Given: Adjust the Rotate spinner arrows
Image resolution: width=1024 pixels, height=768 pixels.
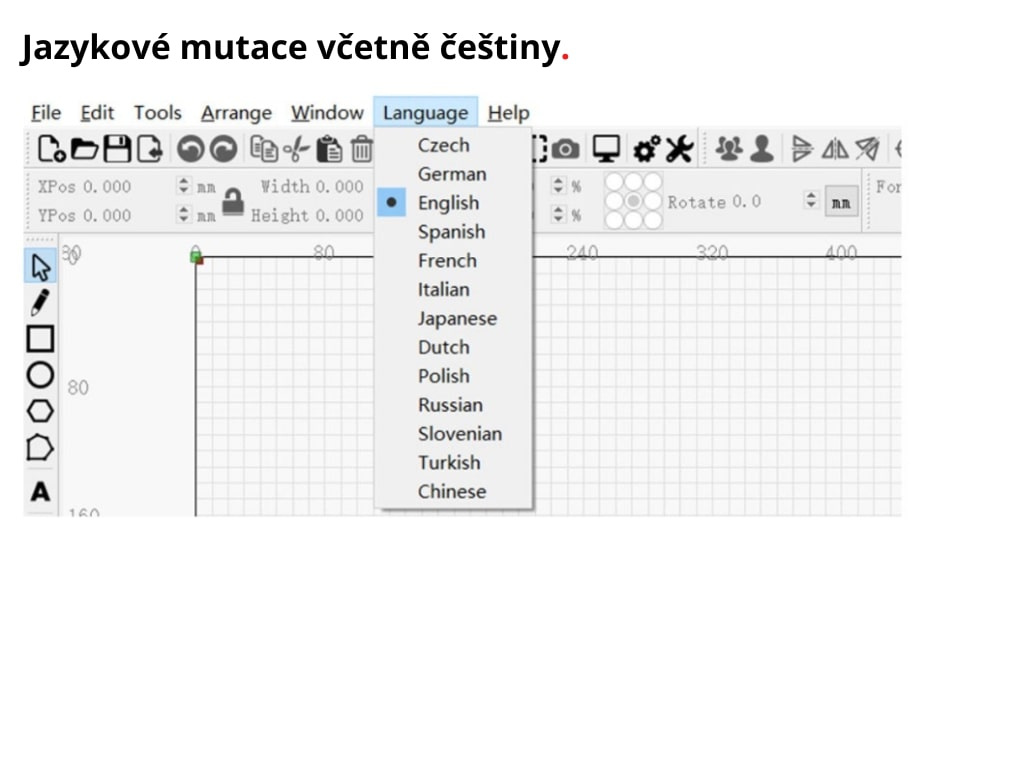Looking at the screenshot, I should (x=810, y=200).
